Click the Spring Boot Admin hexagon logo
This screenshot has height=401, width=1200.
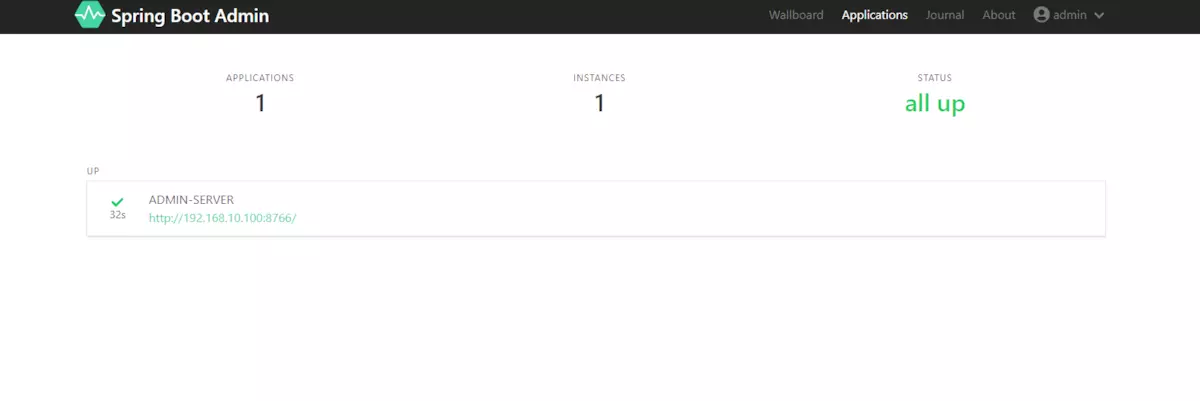[90, 15]
